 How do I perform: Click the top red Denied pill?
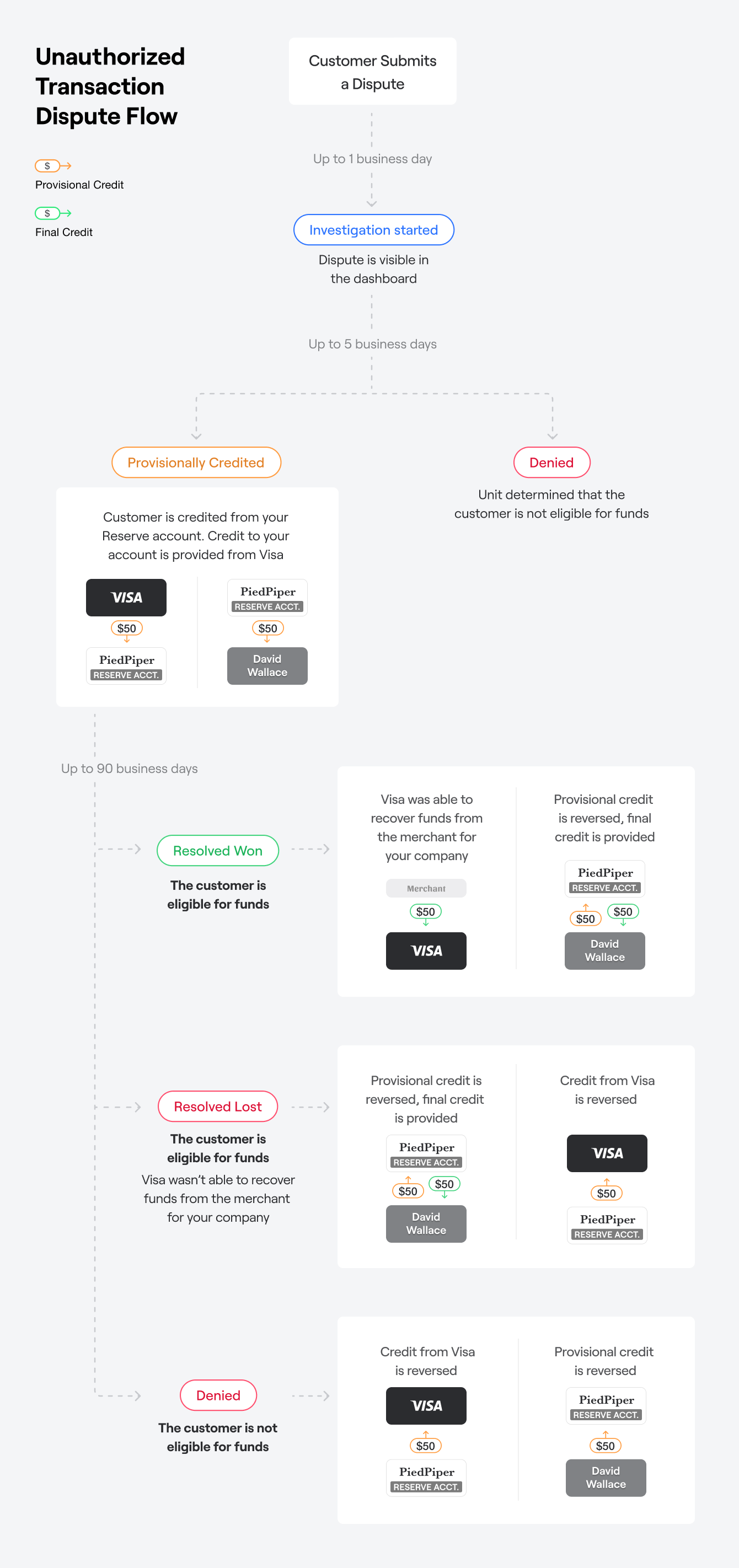[x=551, y=463]
